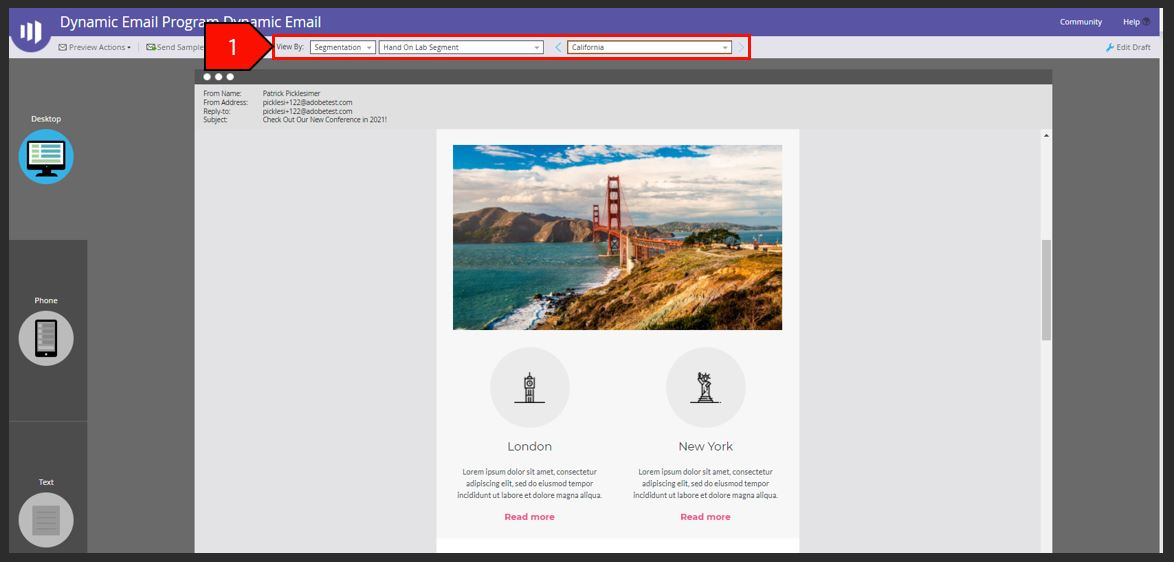Viewport: 1174px width, 562px height.
Task: Open the Community link
Action: [1080, 22]
